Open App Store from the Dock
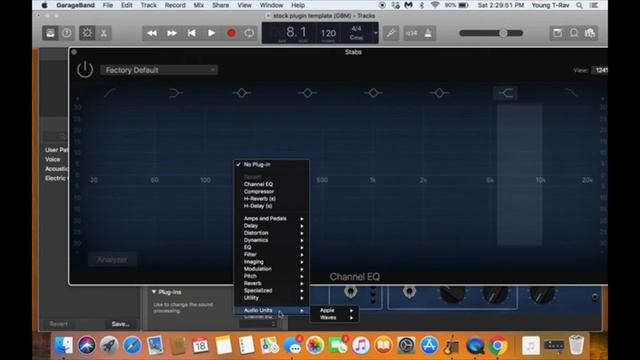The image size is (640, 360). tap(429, 346)
